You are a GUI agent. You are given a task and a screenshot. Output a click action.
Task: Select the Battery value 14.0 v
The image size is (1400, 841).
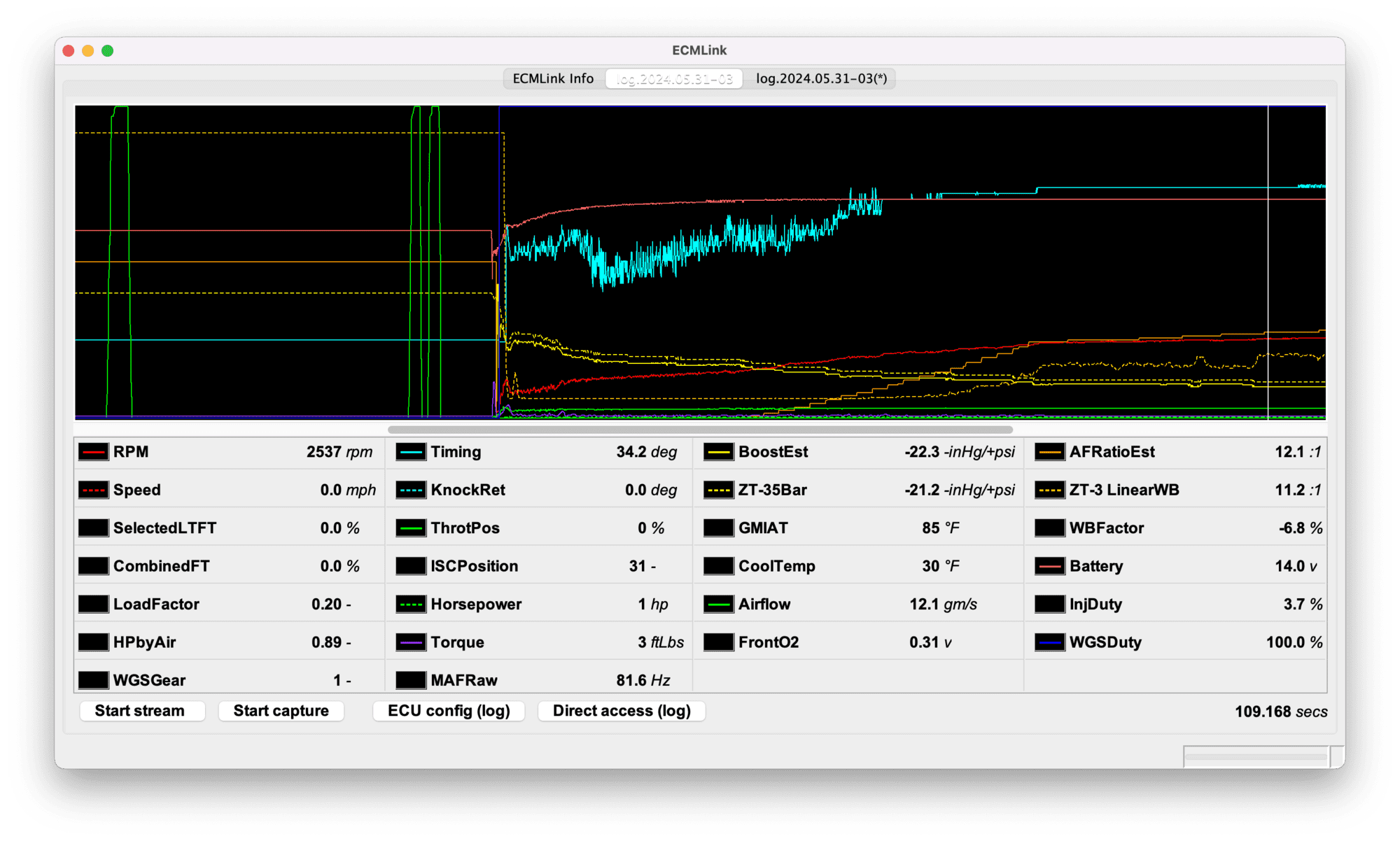[x=1296, y=566]
